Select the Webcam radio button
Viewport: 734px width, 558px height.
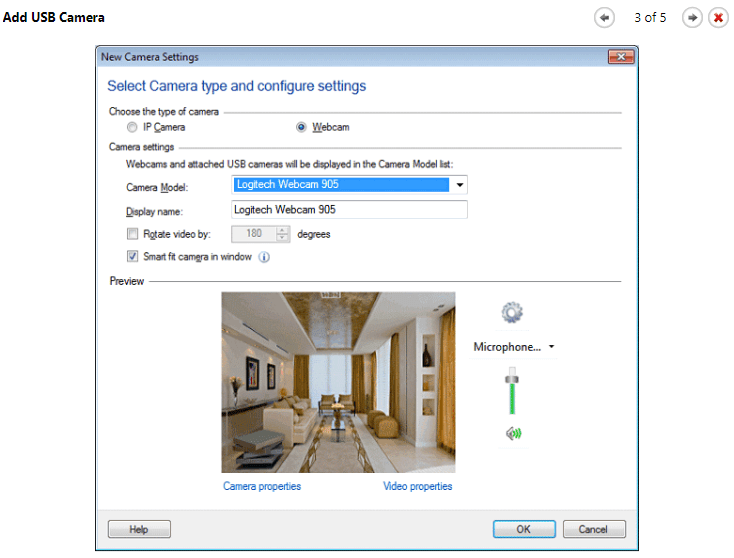tap(301, 127)
